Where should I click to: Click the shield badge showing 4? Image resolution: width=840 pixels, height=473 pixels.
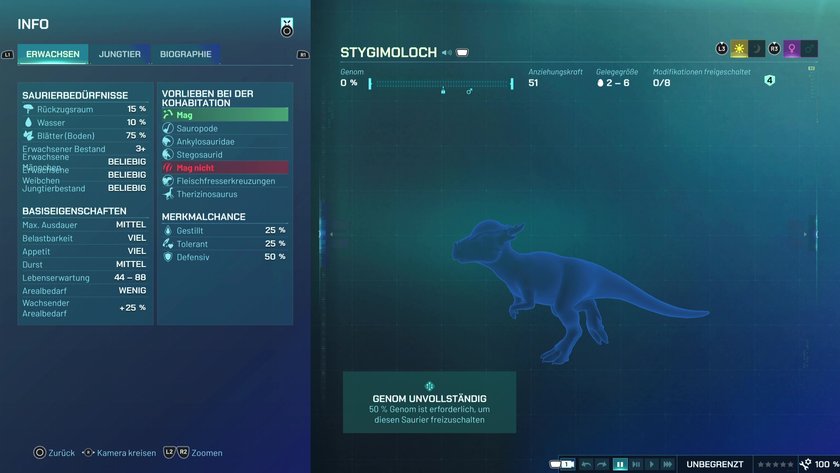[769, 80]
